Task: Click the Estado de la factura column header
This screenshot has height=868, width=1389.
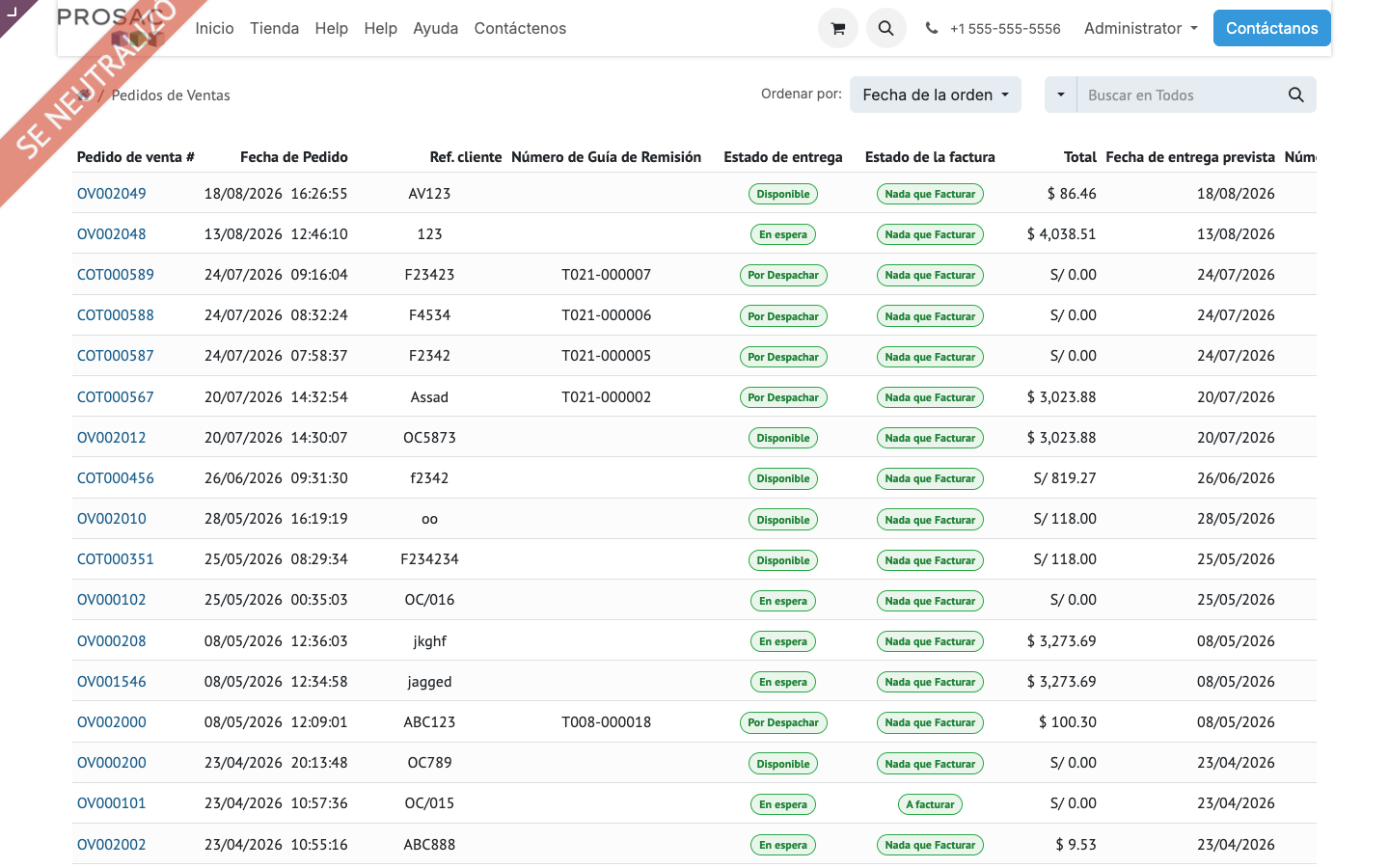Action: [930, 156]
